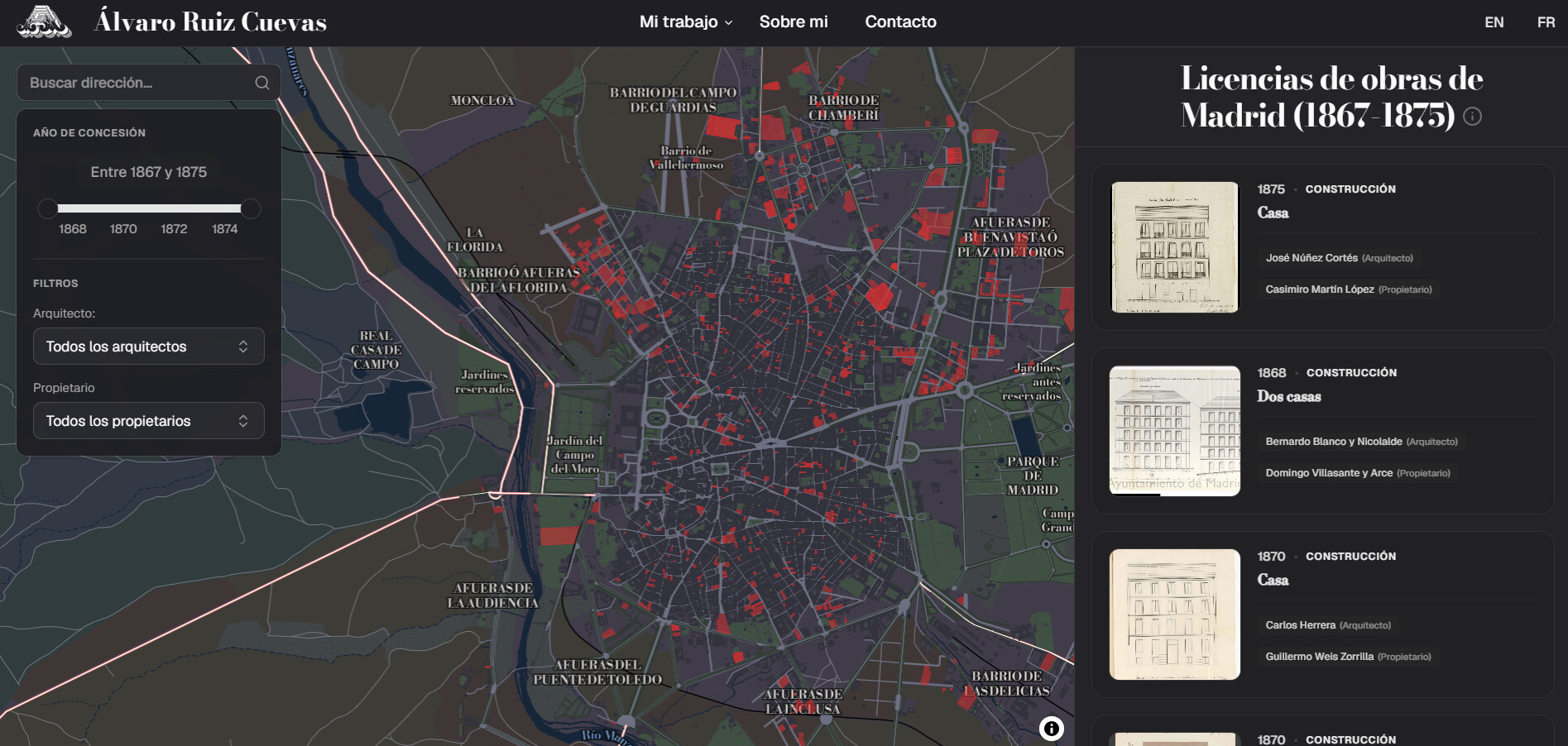Click the year slider track near 1870
This screenshot has height=746, width=1568.
tap(123, 208)
